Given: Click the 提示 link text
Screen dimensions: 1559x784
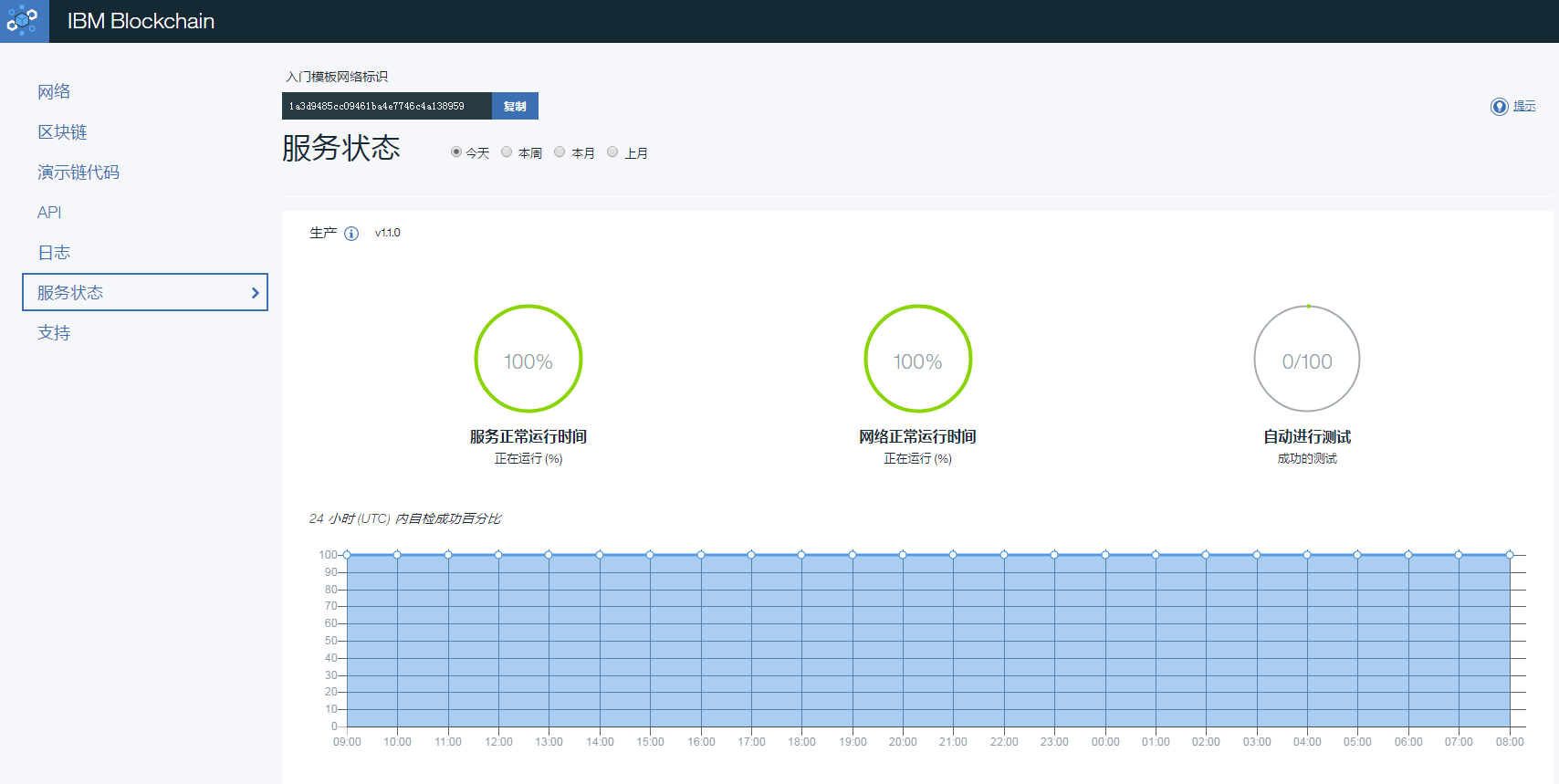Looking at the screenshot, I should (1524, 106).
